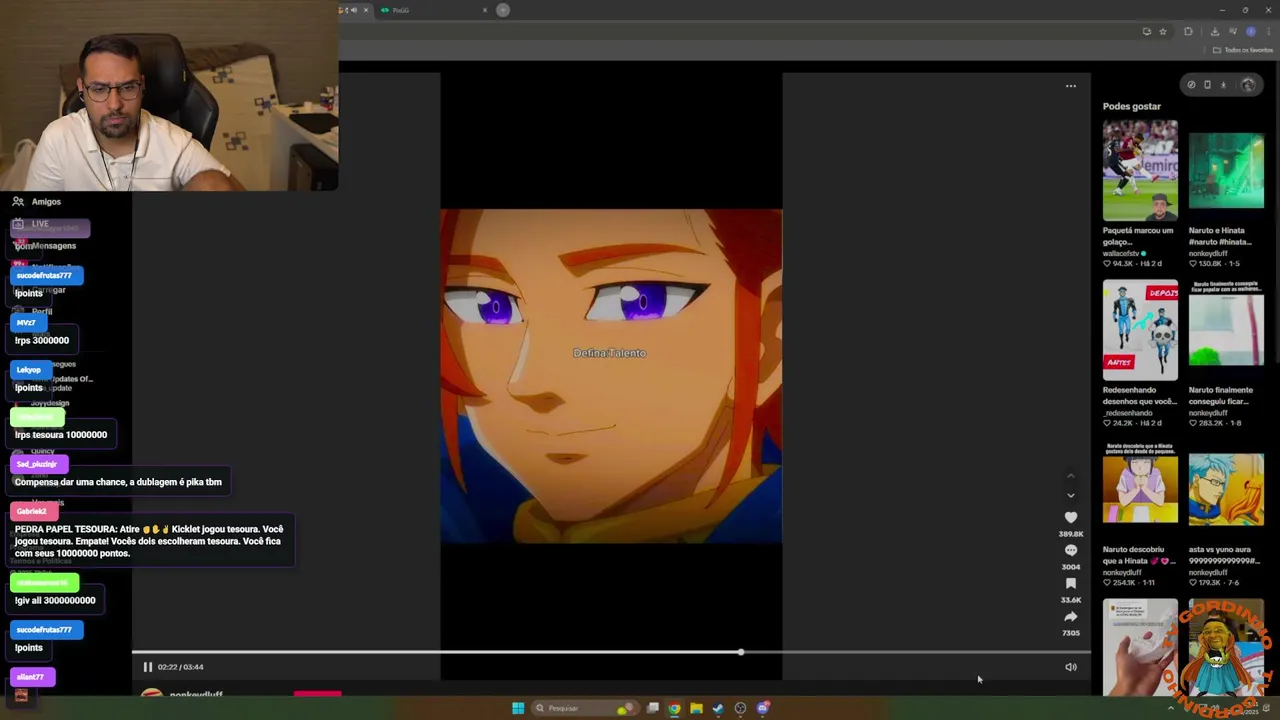This screenshot has height=720, width=1280.
Task: Click the 'Paquetá marcou um golaço...' title text
Action: click(x=1138, y=236)
